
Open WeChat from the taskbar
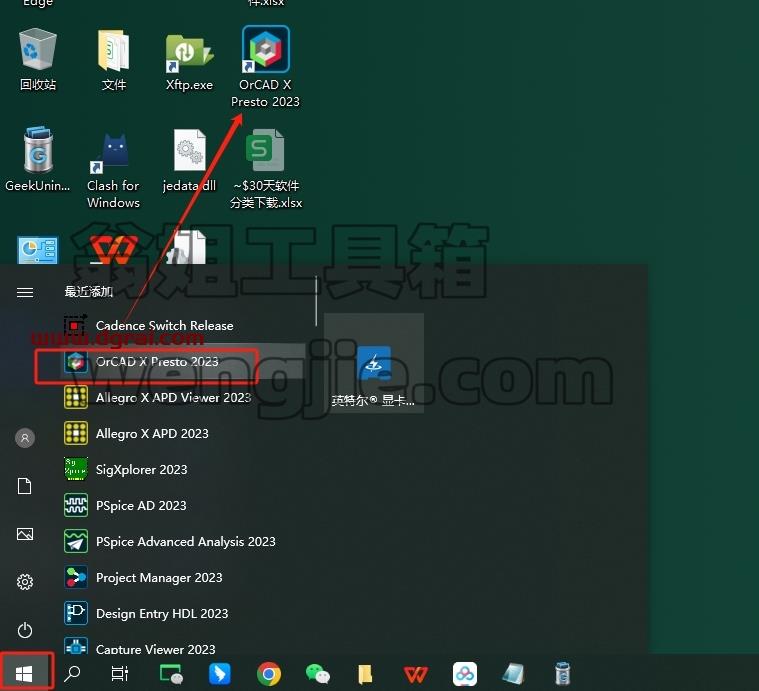tap(318, 674)
